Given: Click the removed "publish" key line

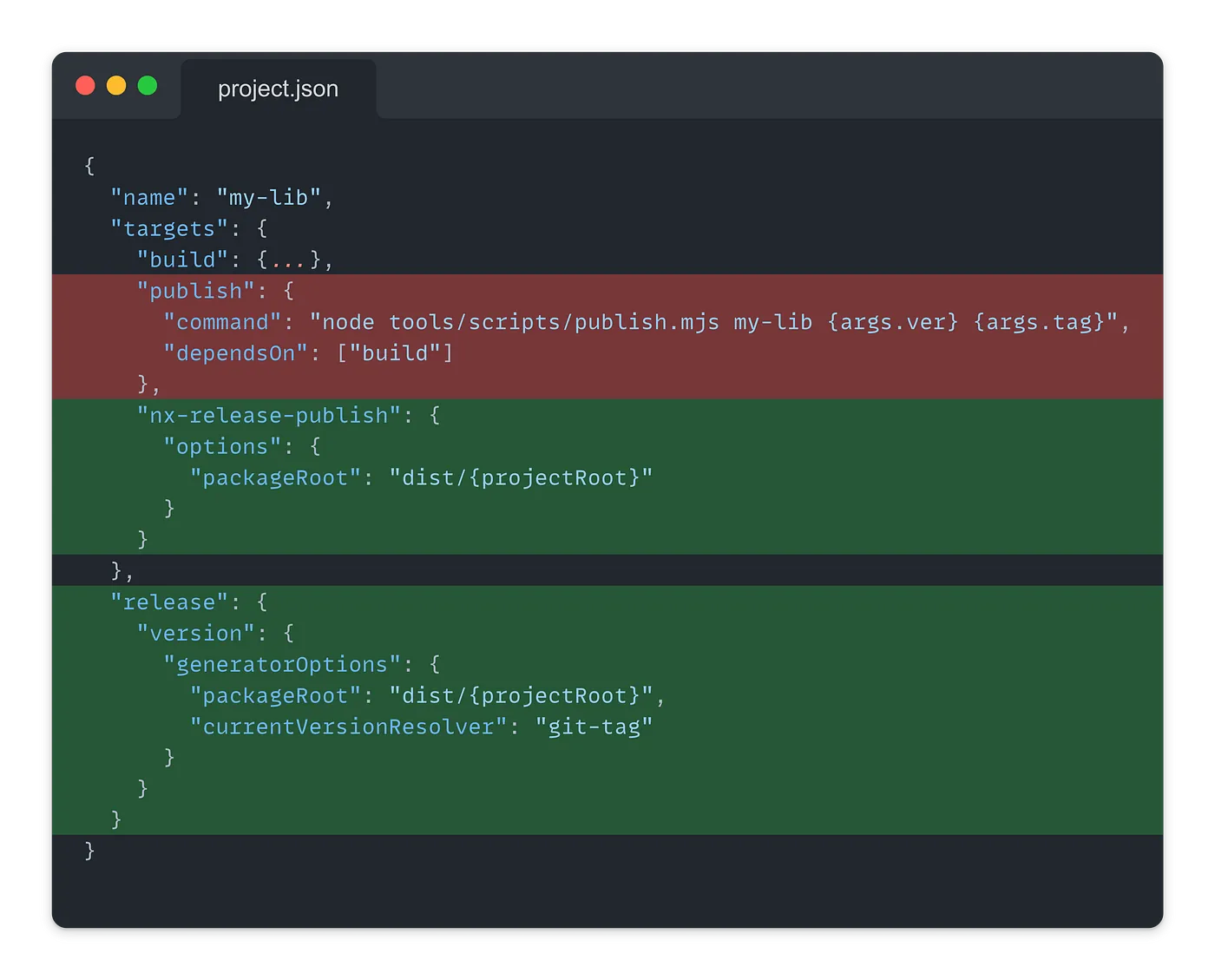Looking at the screenshot, I should click(x=195, y=291).
